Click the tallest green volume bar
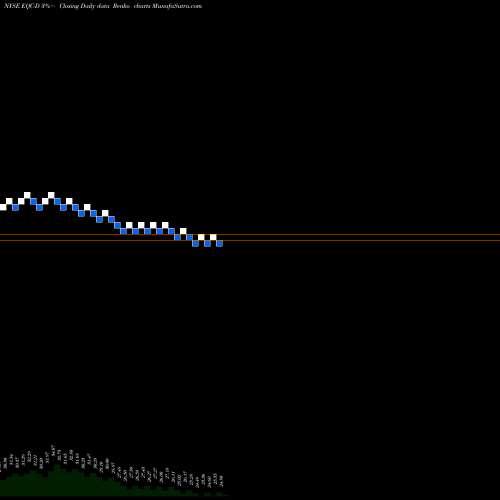 coord(57,480)
